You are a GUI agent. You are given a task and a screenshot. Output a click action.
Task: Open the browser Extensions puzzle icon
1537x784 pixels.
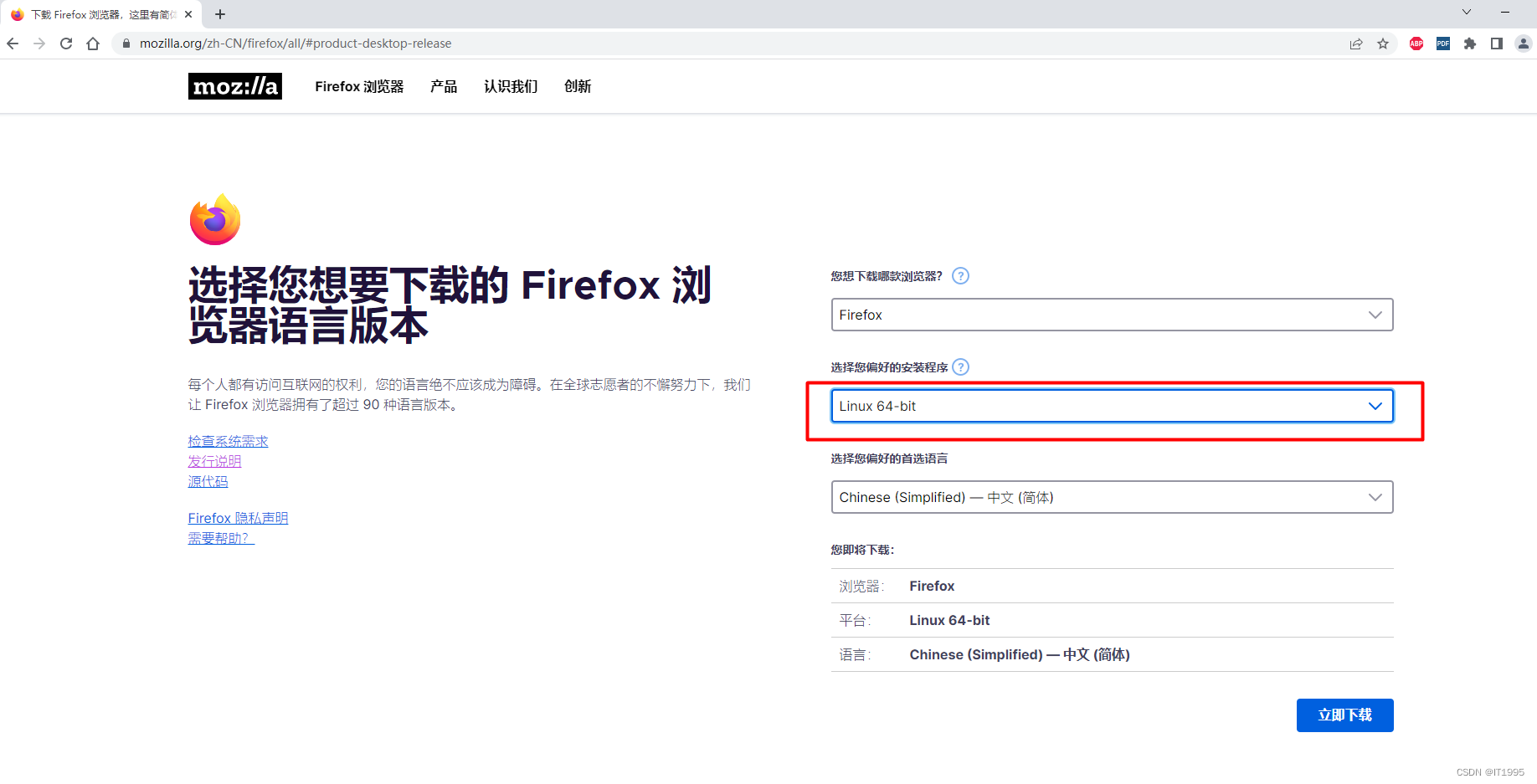click(1470, 44)
